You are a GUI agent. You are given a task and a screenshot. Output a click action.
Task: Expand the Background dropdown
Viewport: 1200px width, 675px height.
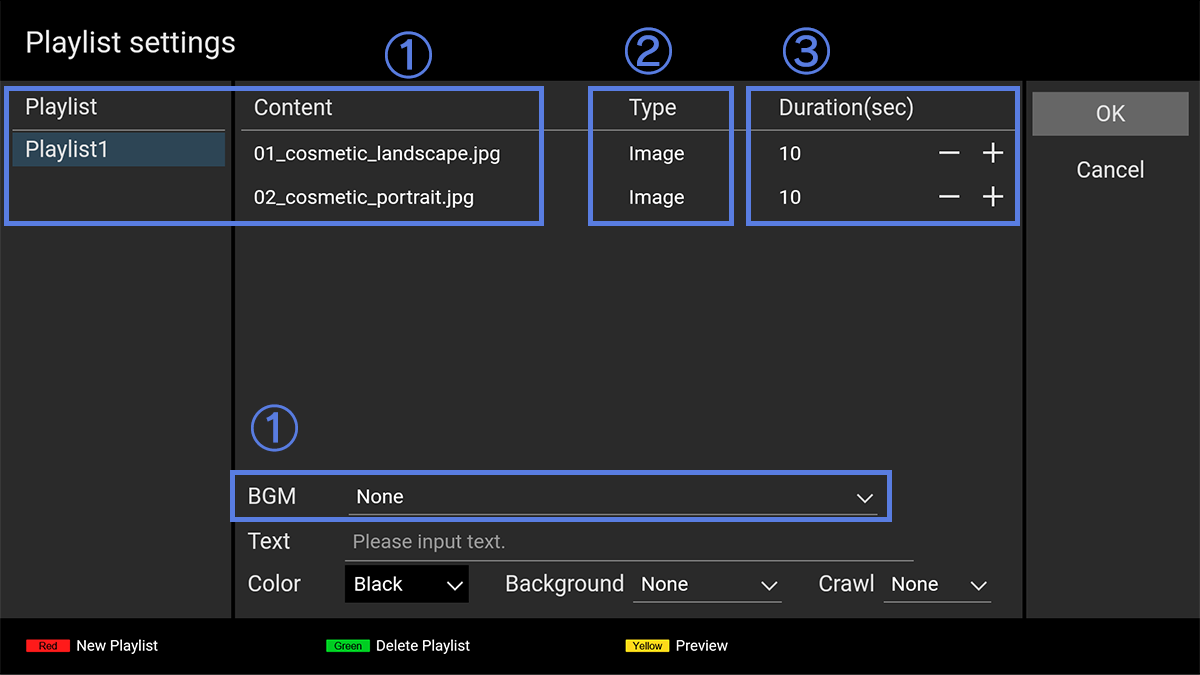707,584
